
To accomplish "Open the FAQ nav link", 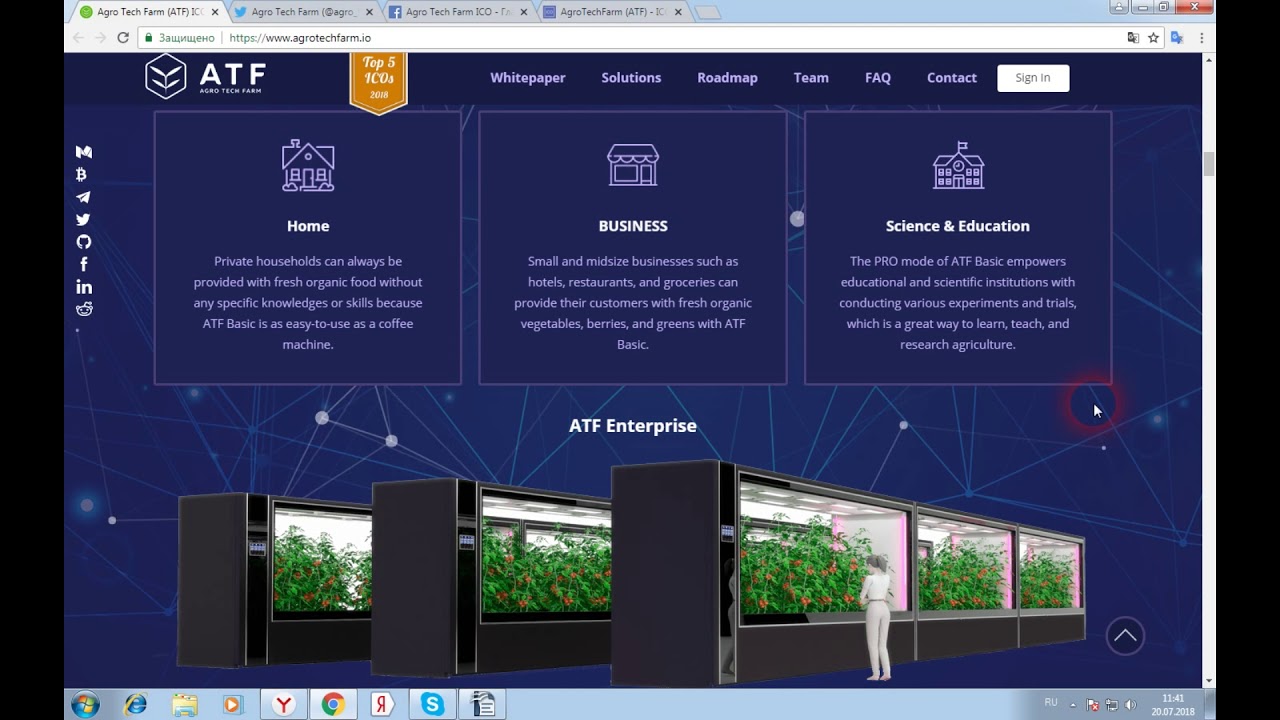I will click(x=878, y=78).
